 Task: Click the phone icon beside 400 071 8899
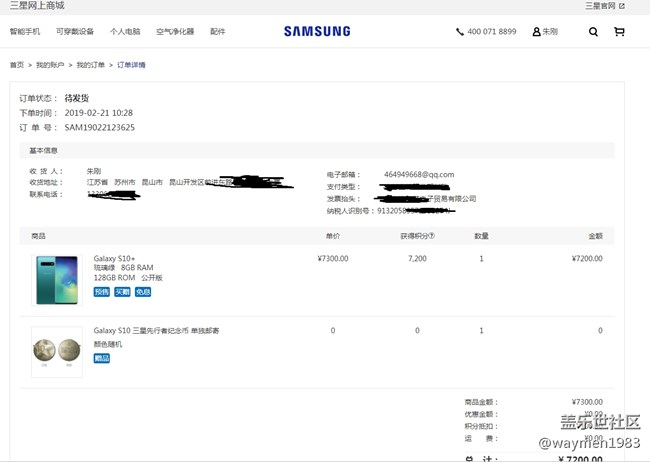coord(460,32)
